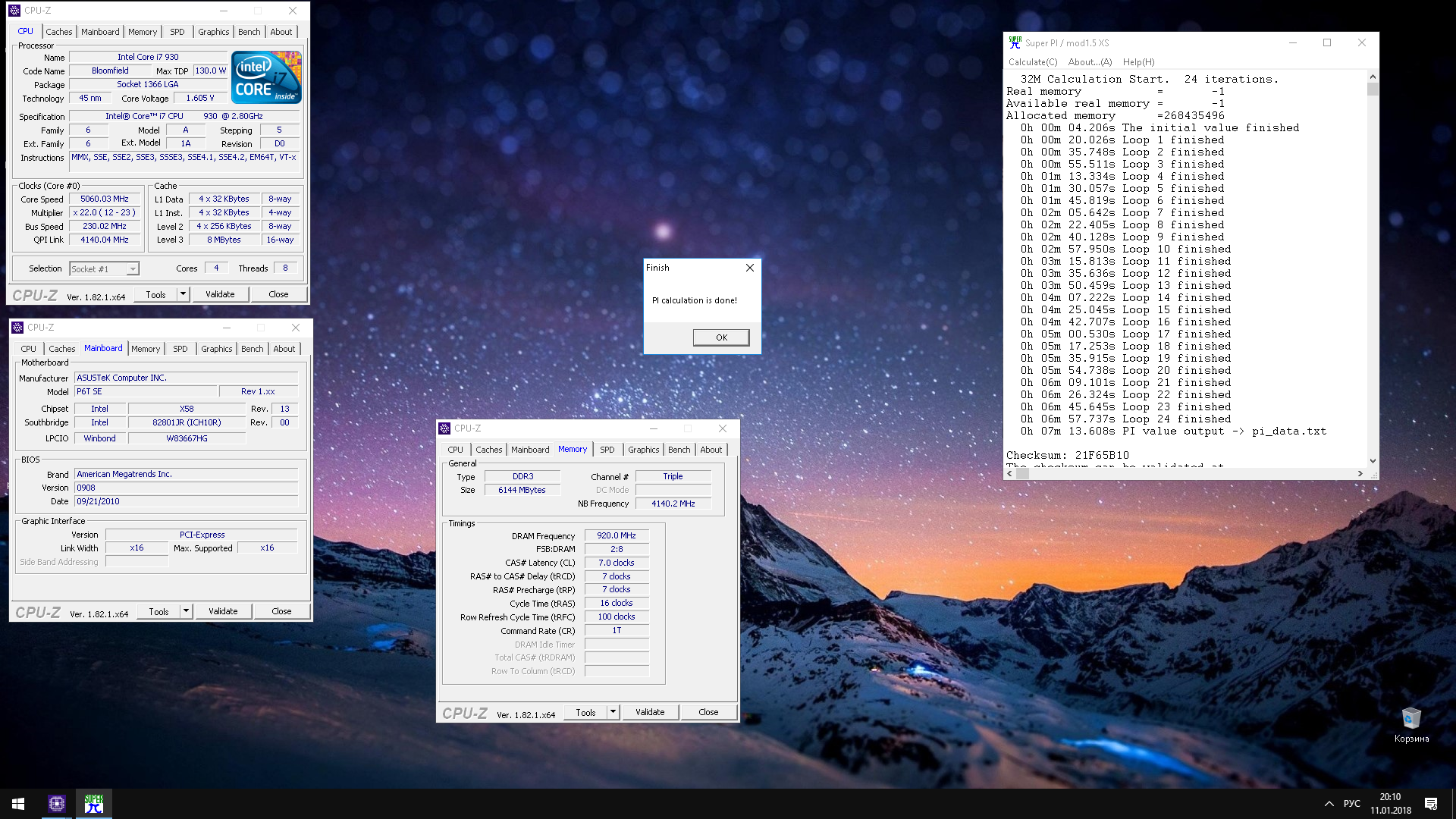Click Tools button in Memory window

(585, 712)
